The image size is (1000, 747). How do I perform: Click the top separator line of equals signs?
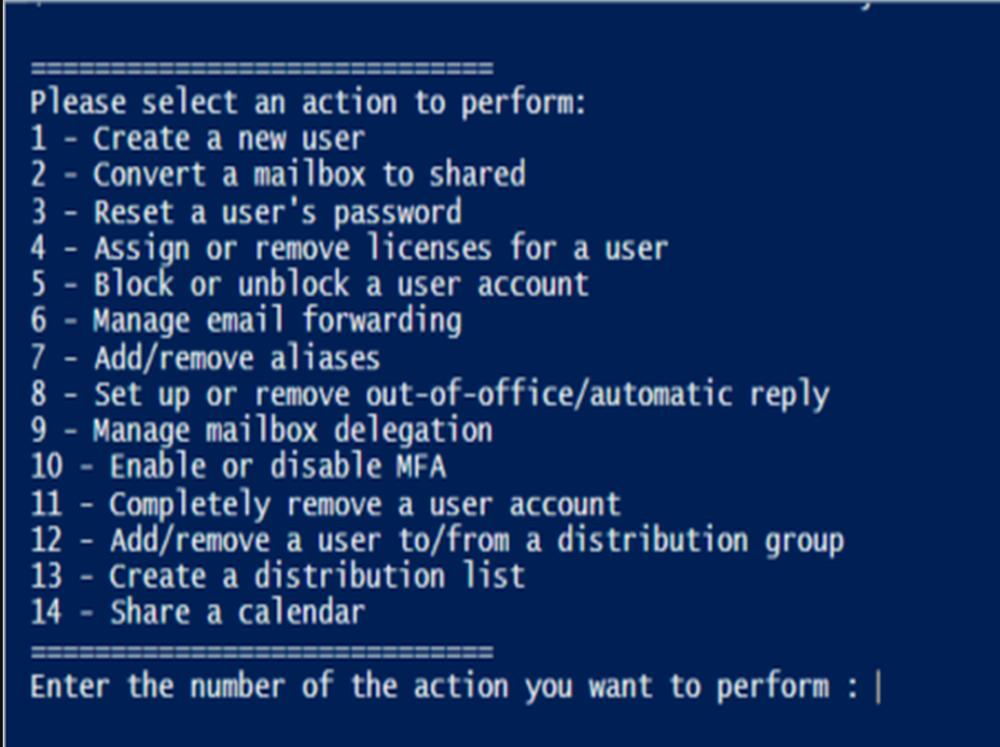261,67
